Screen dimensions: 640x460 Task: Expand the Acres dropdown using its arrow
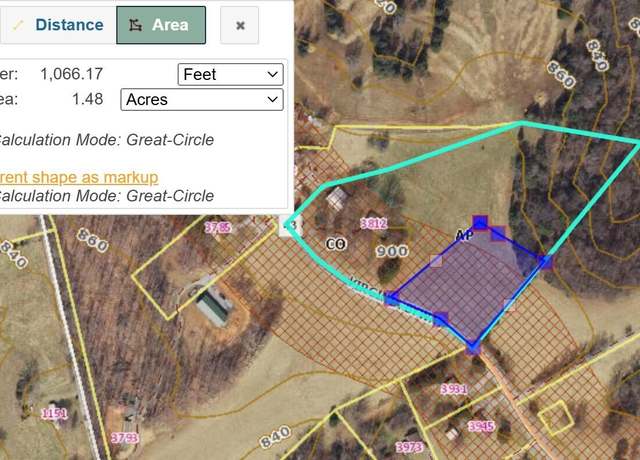click(272, 100)
